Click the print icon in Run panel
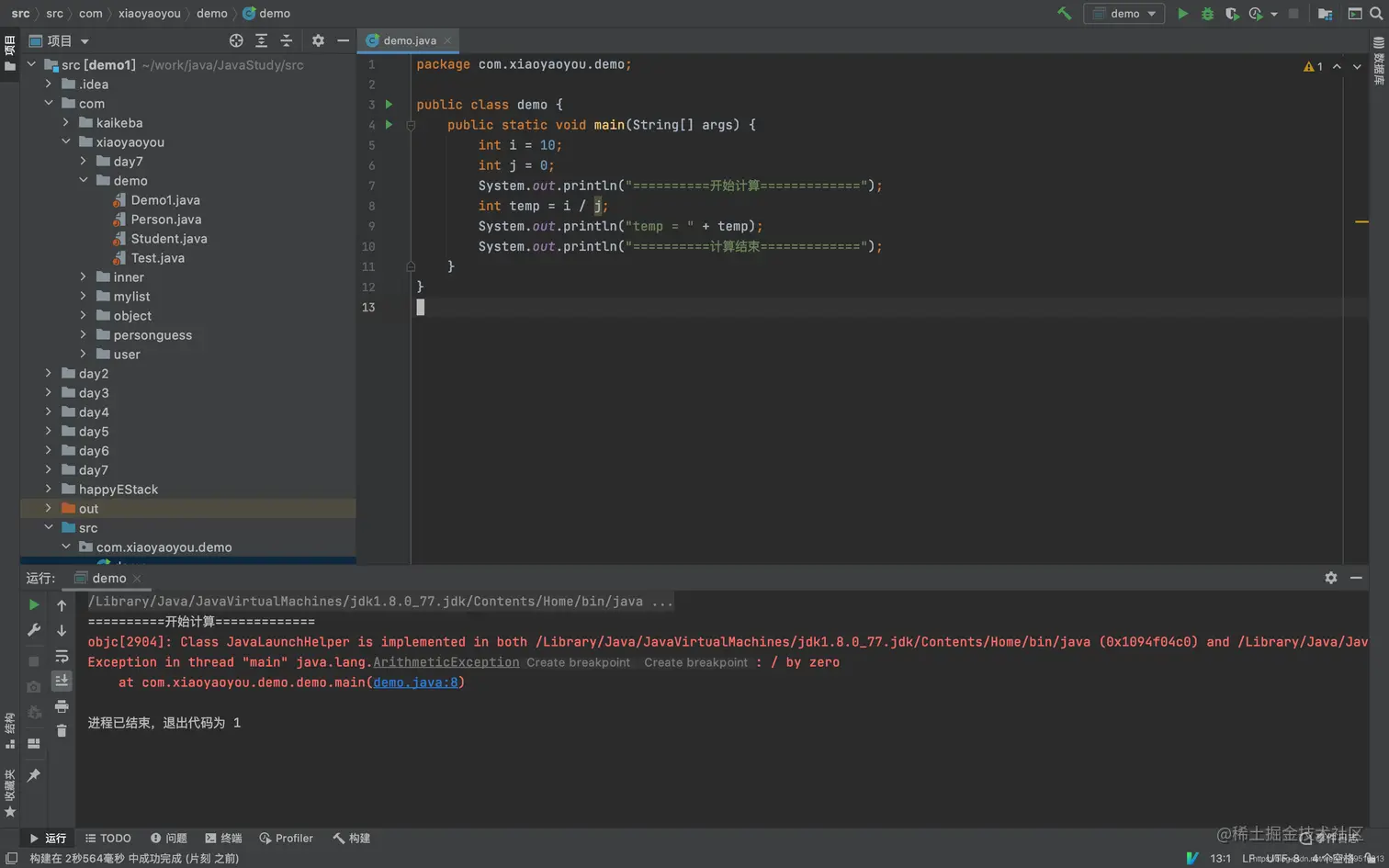 pos(62,706)
